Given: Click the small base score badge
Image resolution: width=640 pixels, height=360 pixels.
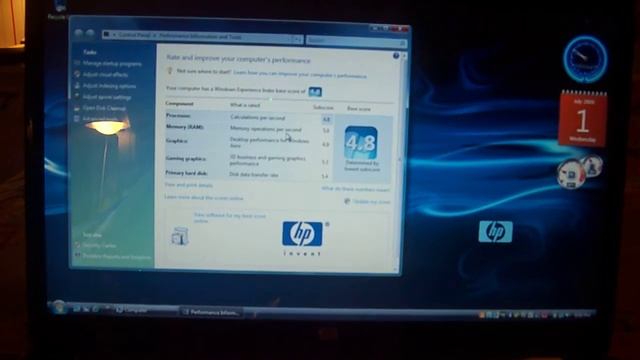Looking at the screenshot, I should point(315,92).
